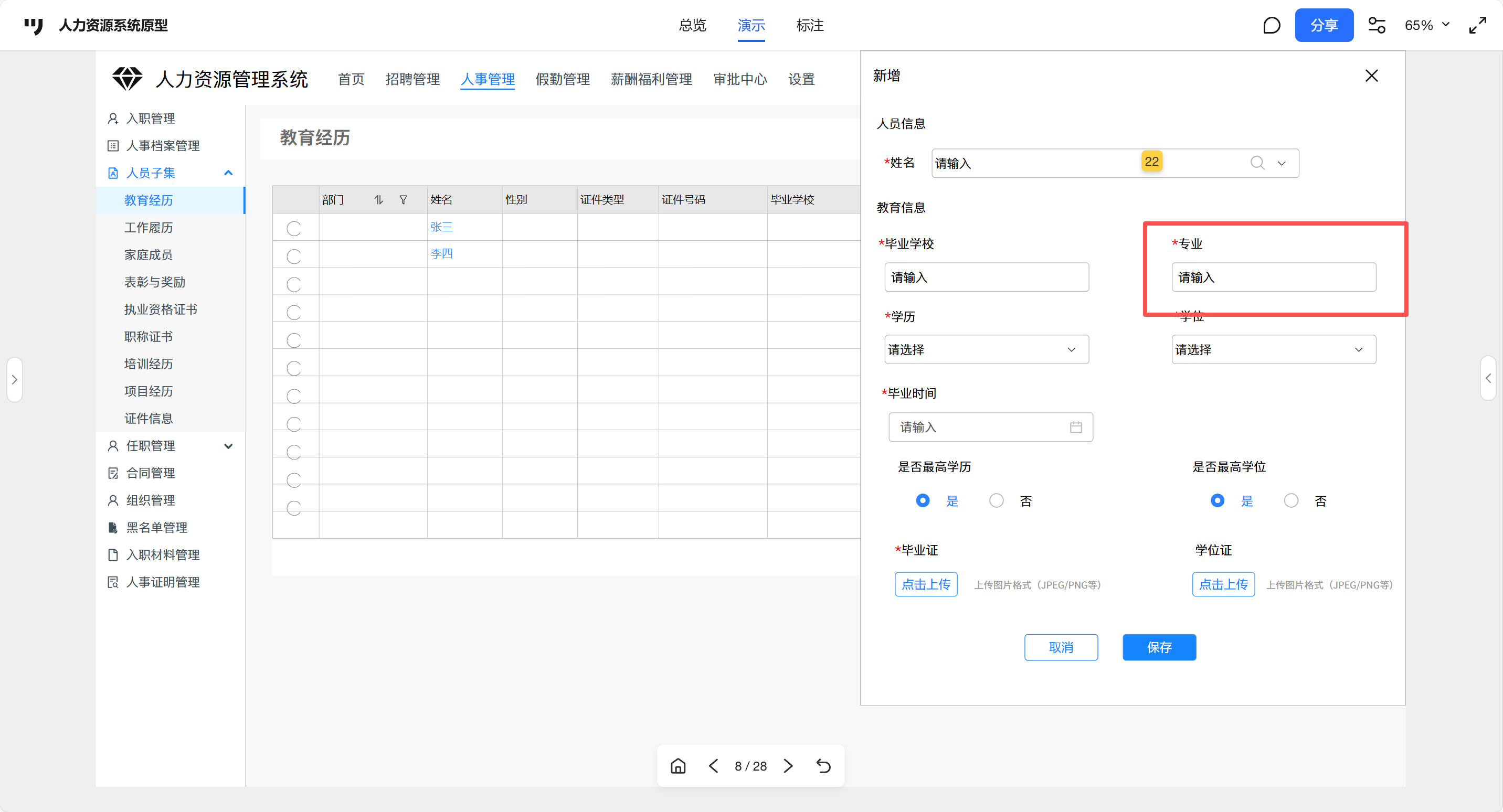Switch to the 标注 tab
Screen dimensions: 1503x812
coord(810,25)
